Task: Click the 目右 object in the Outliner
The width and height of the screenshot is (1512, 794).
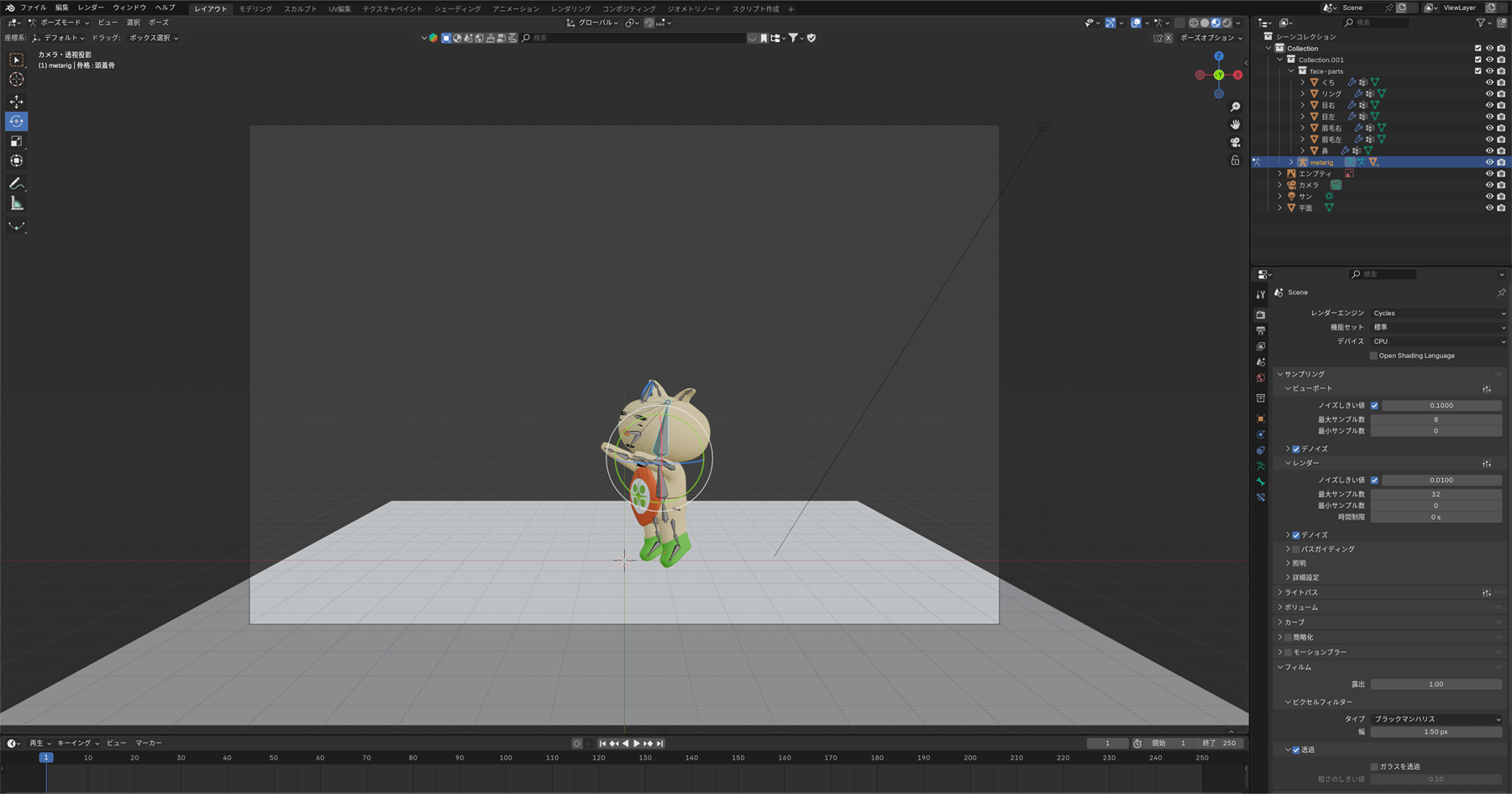Action: click(x=1329, y=104)
